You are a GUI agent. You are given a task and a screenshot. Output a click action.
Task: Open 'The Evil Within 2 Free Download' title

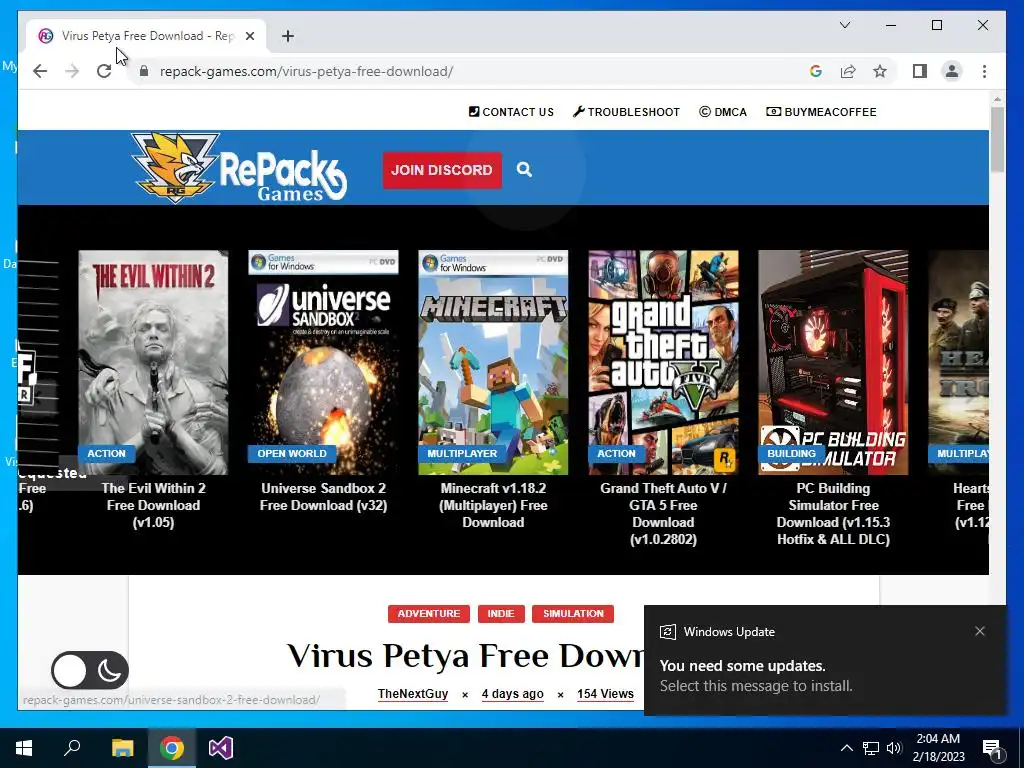click(153, 505)
